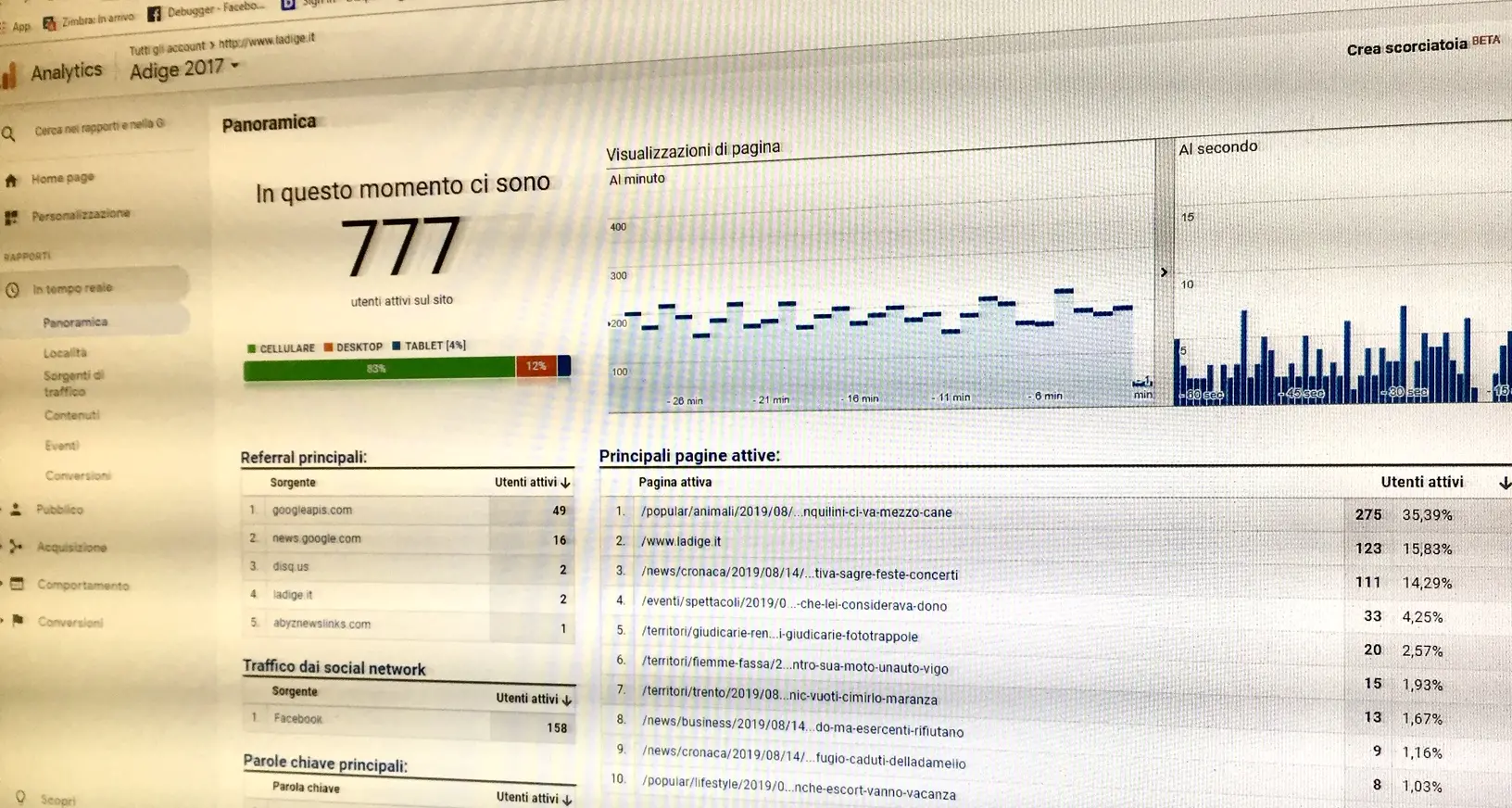
Task: Click the Parola chiave column header
Action: point(306,788)
